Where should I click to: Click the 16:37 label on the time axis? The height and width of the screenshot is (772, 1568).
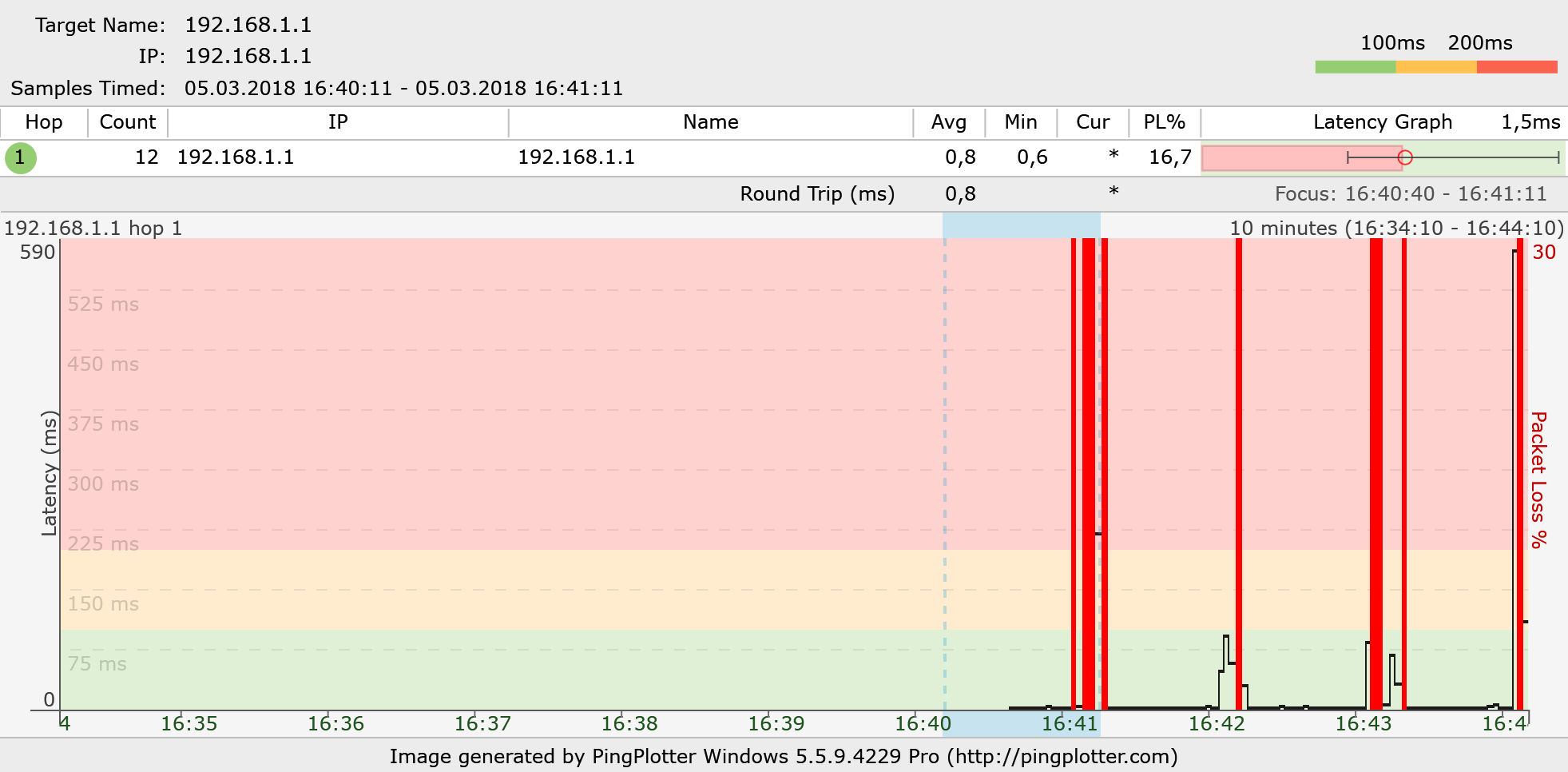[x=482, y=724]
